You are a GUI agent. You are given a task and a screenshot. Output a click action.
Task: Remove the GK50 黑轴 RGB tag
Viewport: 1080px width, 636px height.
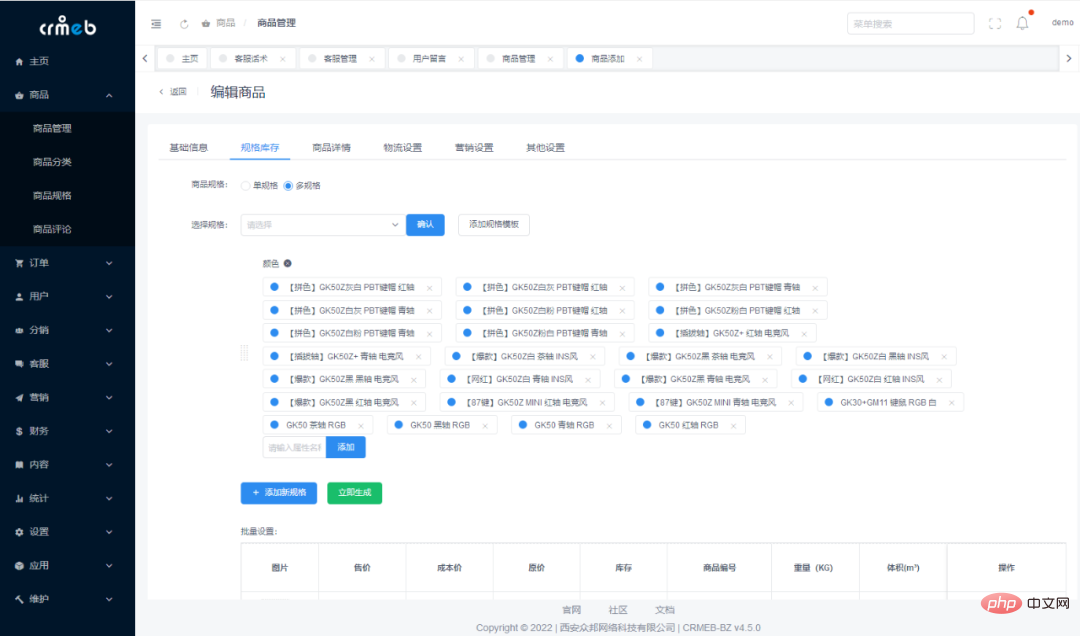485,426
